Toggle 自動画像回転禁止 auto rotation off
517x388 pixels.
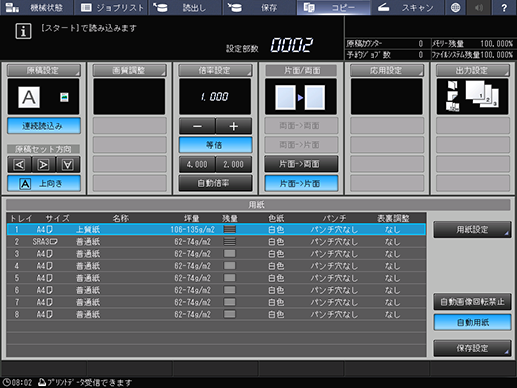[x=472, y=302]
